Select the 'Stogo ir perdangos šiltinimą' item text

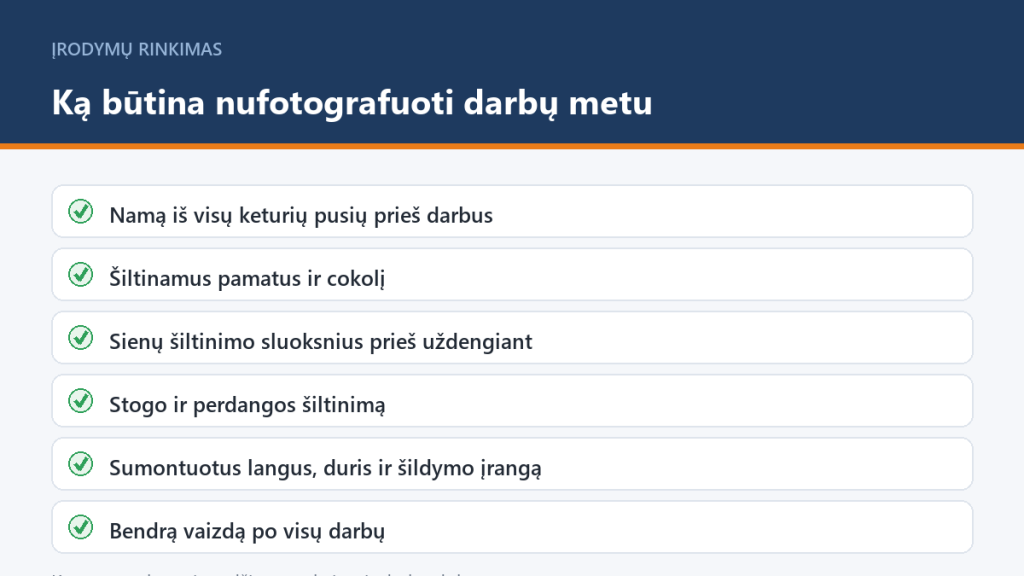point(247,405)
